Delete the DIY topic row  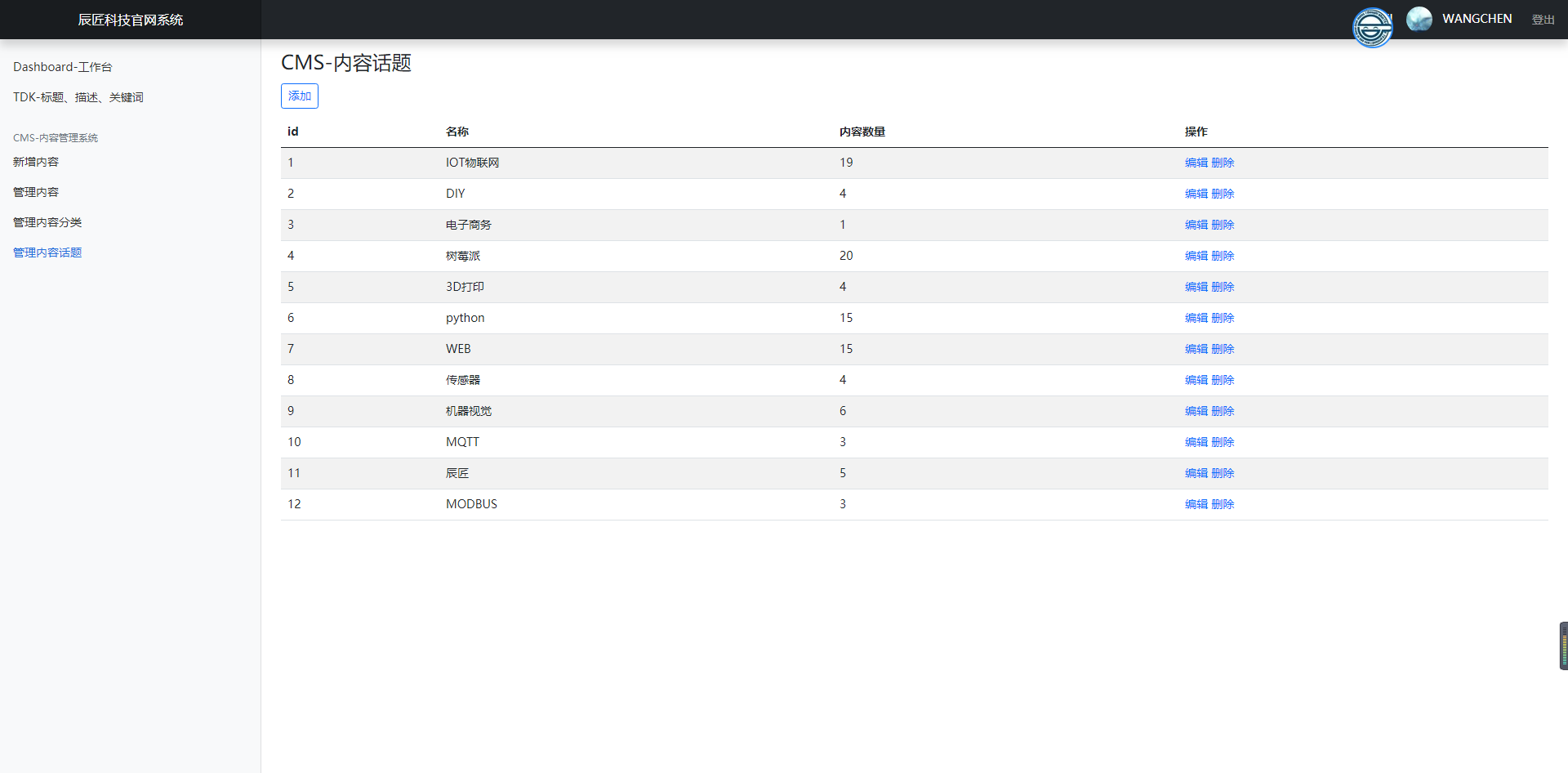click(x=1223, y=194)
